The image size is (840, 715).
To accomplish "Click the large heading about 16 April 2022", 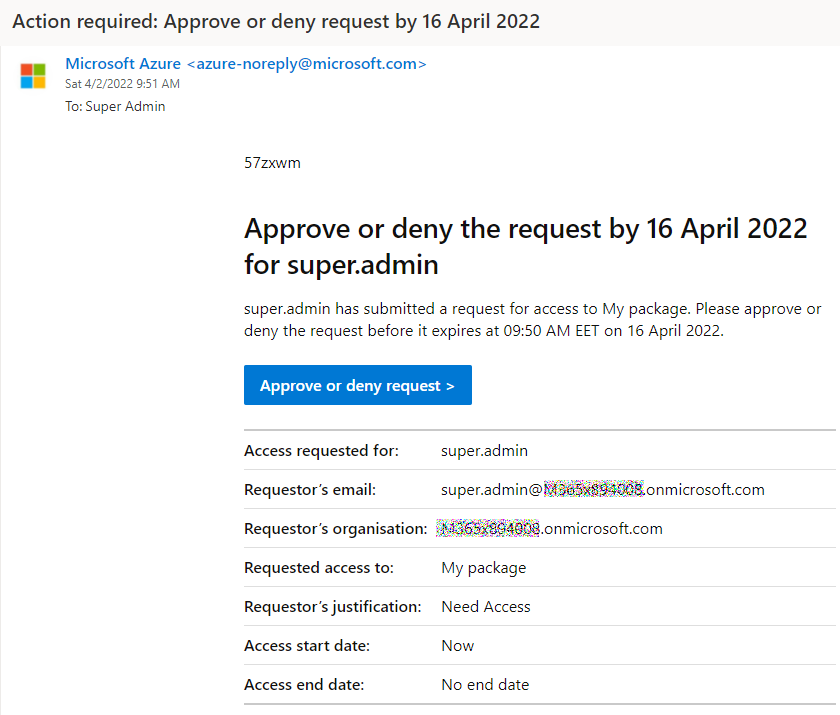I will [525, 246].
